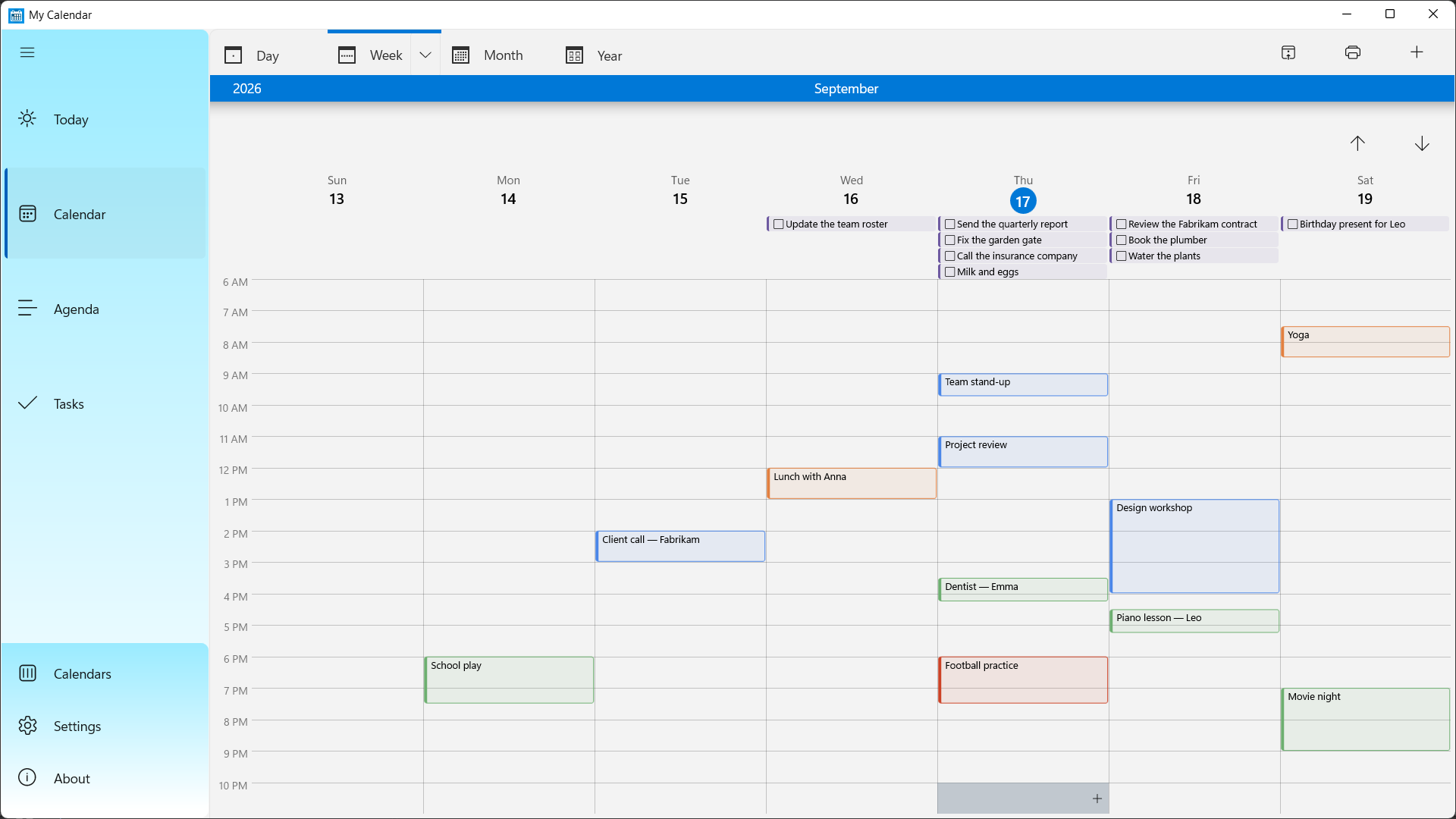The height and width of the screenshot is (819, 1456).
Task: Open the Dentist — Emma event
Action: 1022,589
